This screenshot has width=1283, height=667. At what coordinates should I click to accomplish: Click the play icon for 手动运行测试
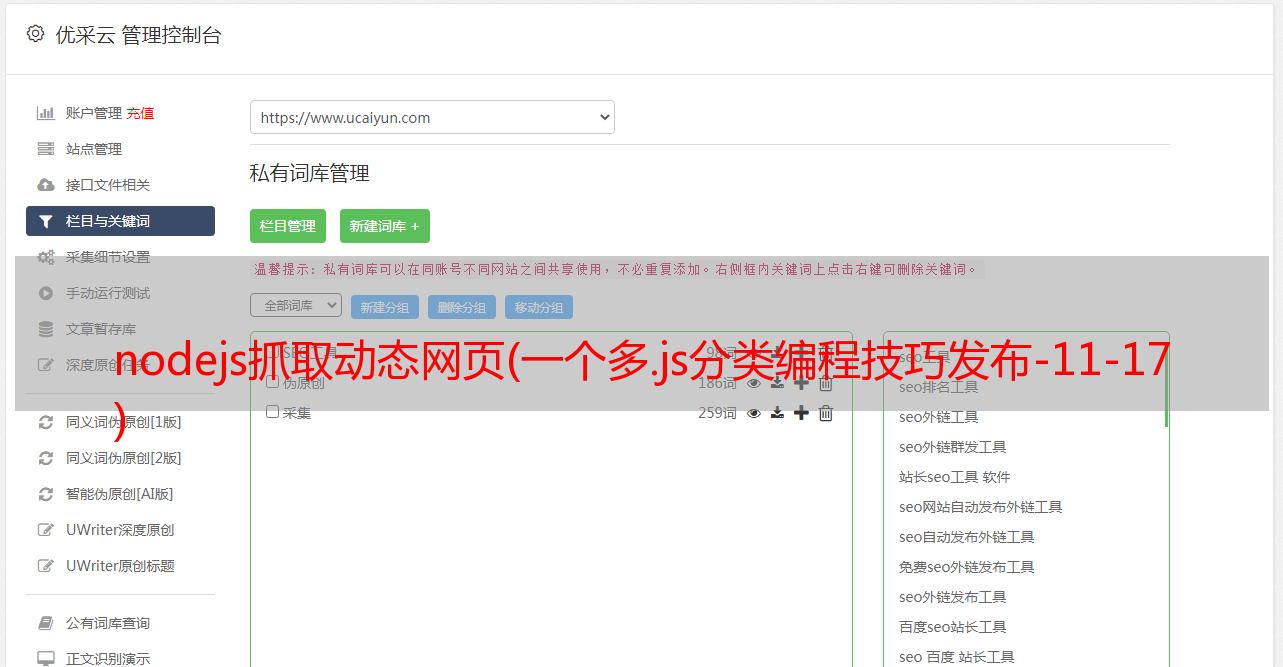click(46, 293)
